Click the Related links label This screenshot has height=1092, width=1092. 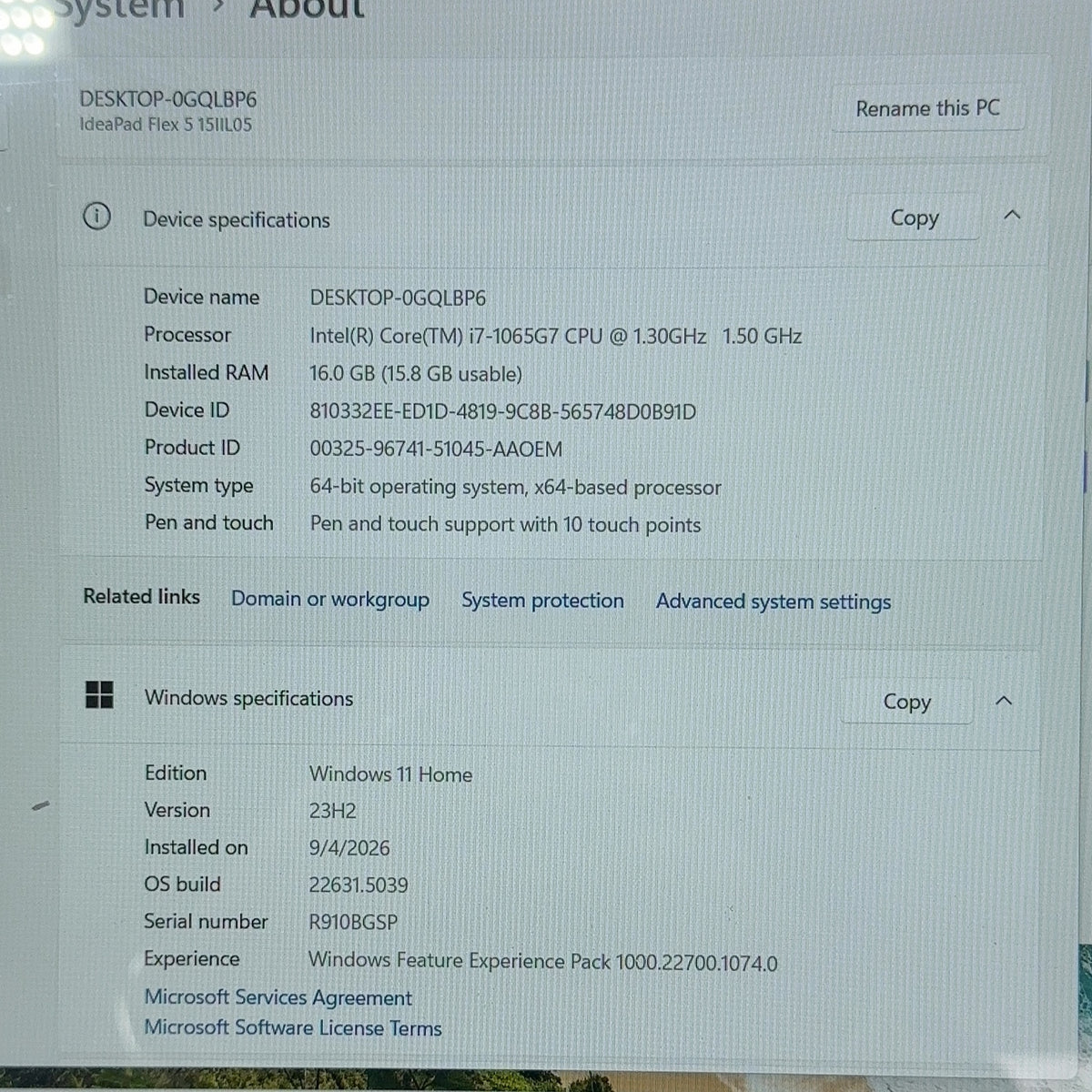[x=141, y=596]
